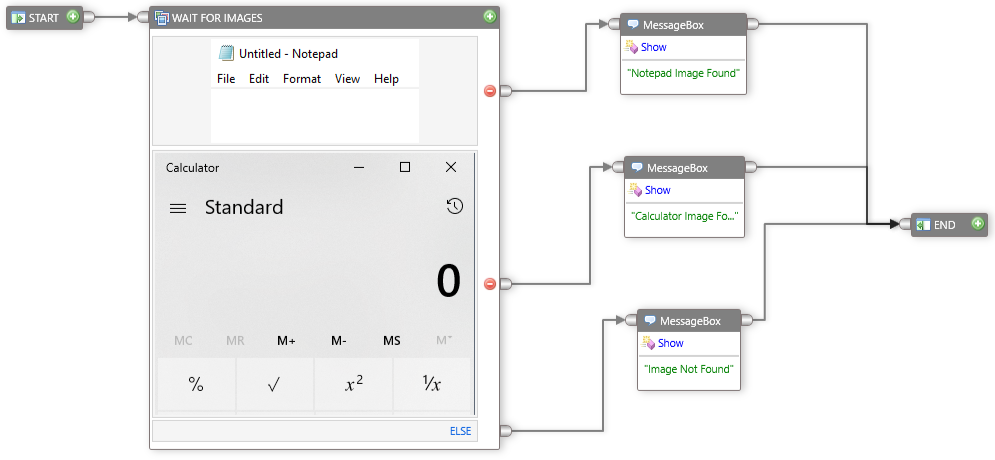Select "Image Not Found" text
The width and height of the screenshot is (995, 460).
[x=689, y=369]
